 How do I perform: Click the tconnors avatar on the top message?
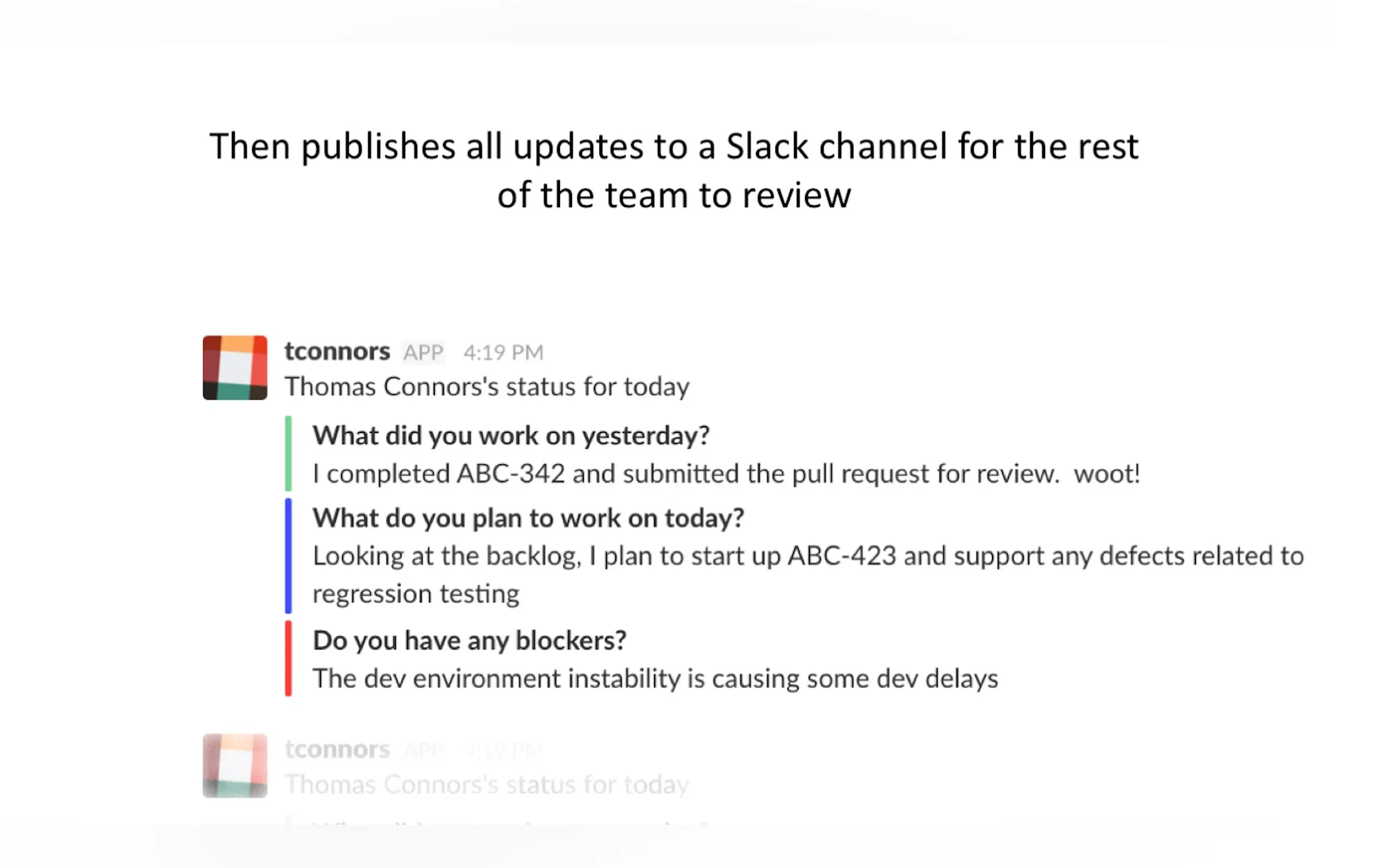click(x=235, y=367)
